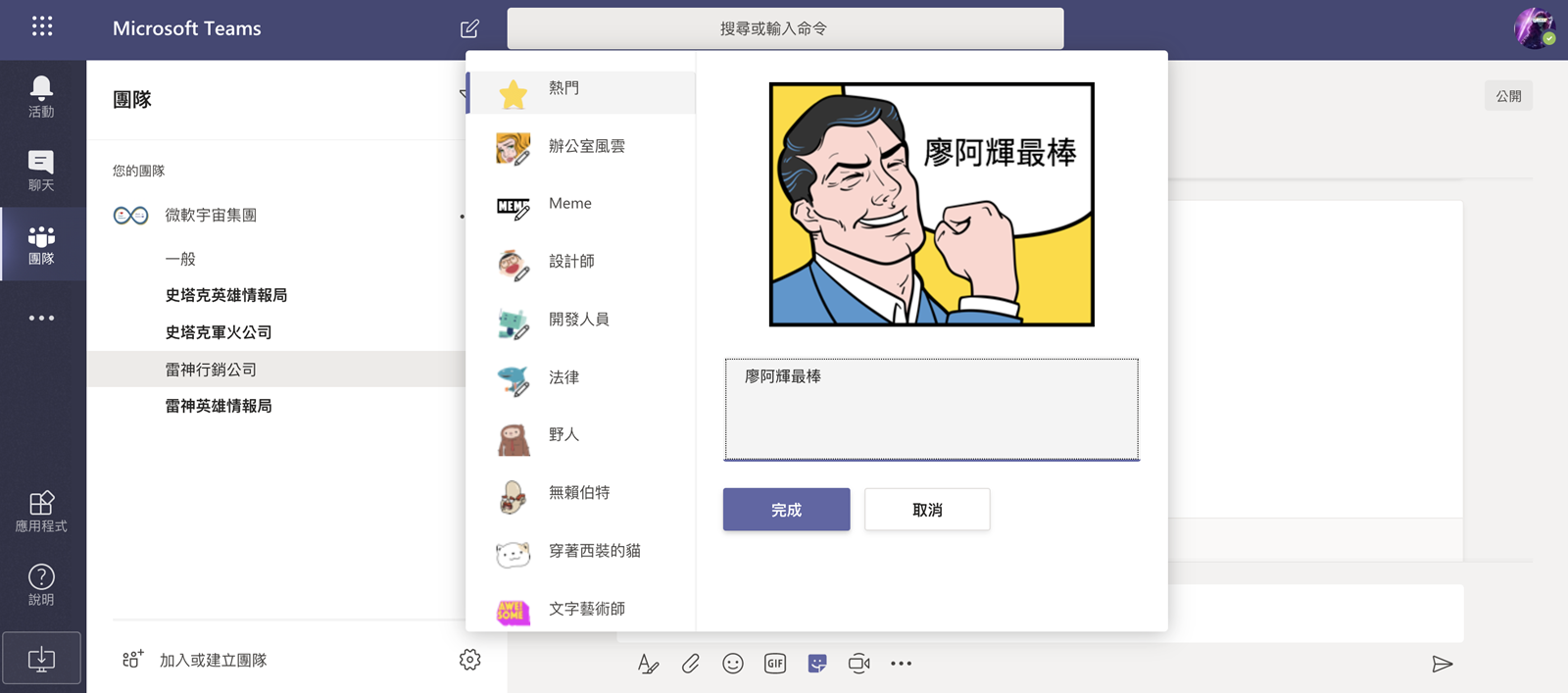This screenshot has height=693, width=1568.
Task: Select the Meme sticker category
Action: tap(569, 204)
